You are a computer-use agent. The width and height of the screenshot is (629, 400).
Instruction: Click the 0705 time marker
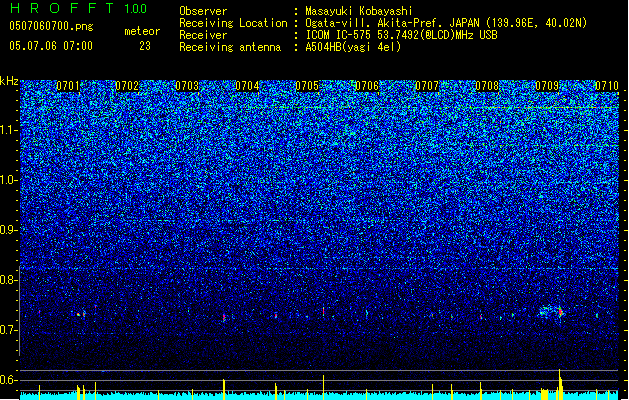point(307,86)
